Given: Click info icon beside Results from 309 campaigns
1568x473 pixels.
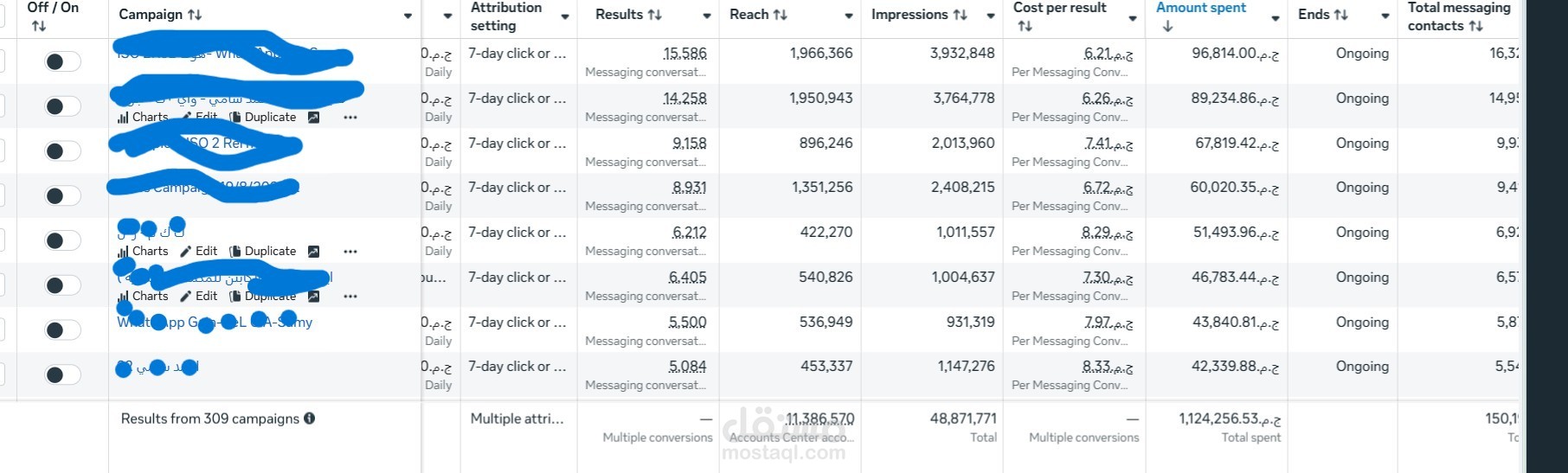Looking at the screenshot, I should coord(310,419).
